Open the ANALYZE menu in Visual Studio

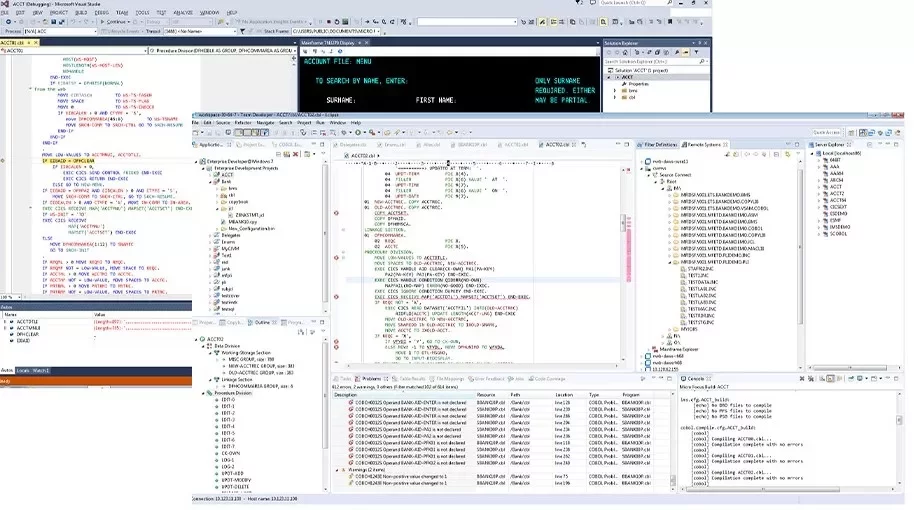coord(183,12)
